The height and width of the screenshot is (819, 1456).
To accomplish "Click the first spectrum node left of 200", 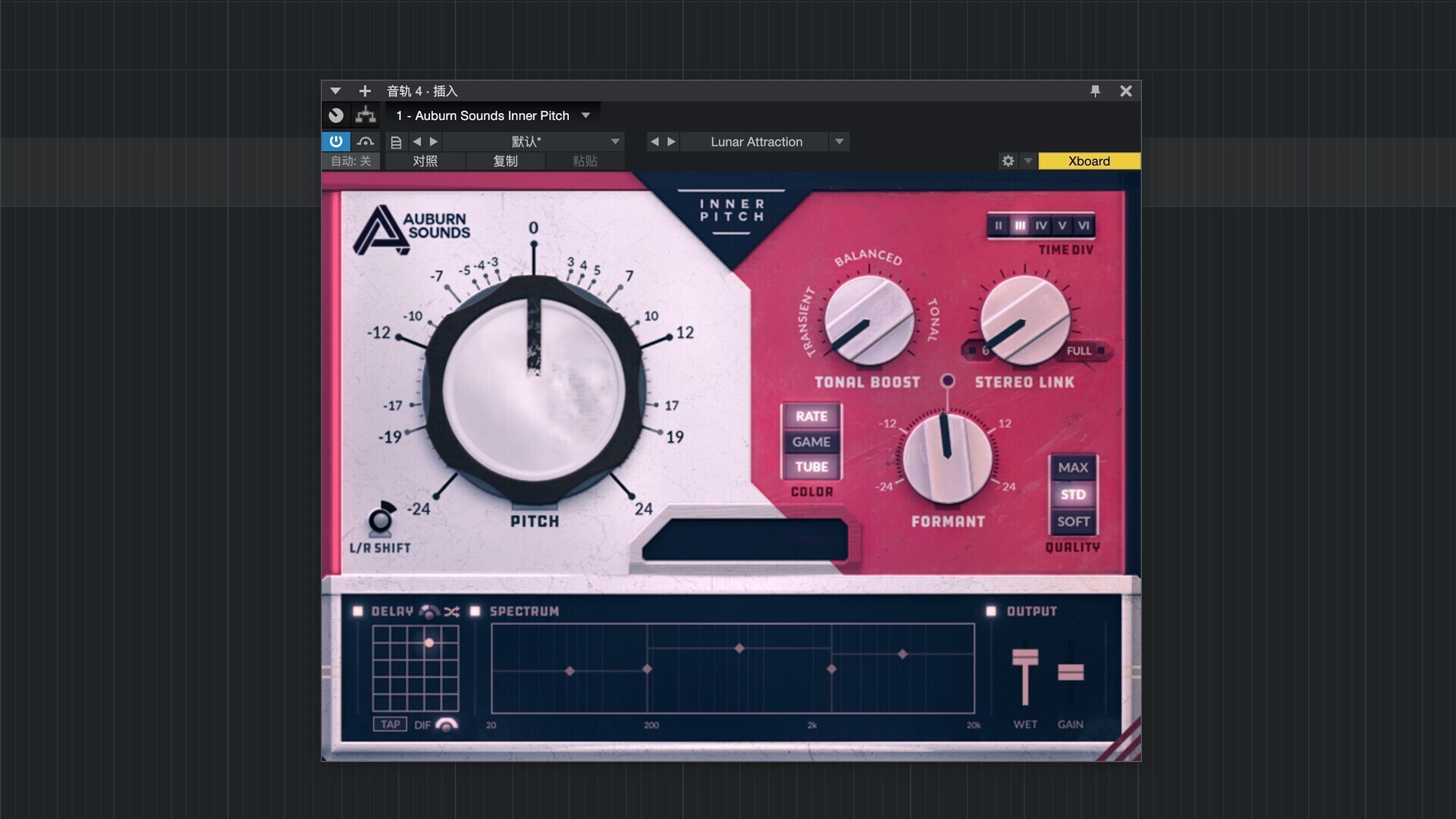I will point(570,671).
